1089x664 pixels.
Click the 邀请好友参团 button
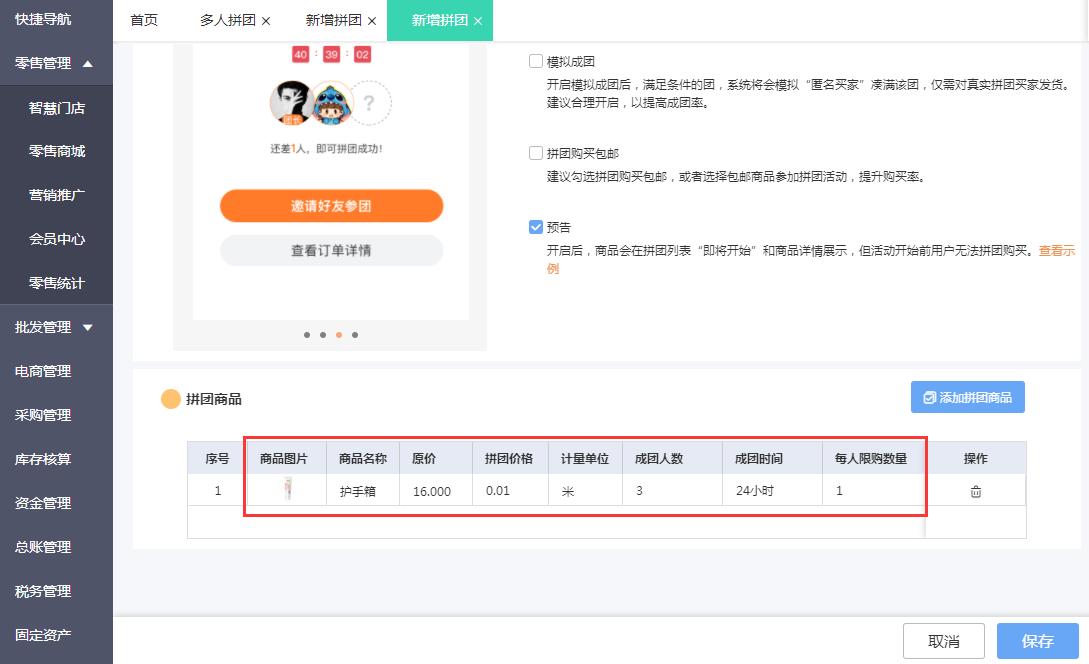tap(331, 206)
